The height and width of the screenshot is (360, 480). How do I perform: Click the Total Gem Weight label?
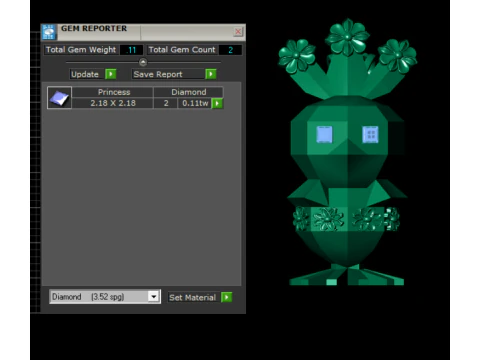click(x=81, y=50)
